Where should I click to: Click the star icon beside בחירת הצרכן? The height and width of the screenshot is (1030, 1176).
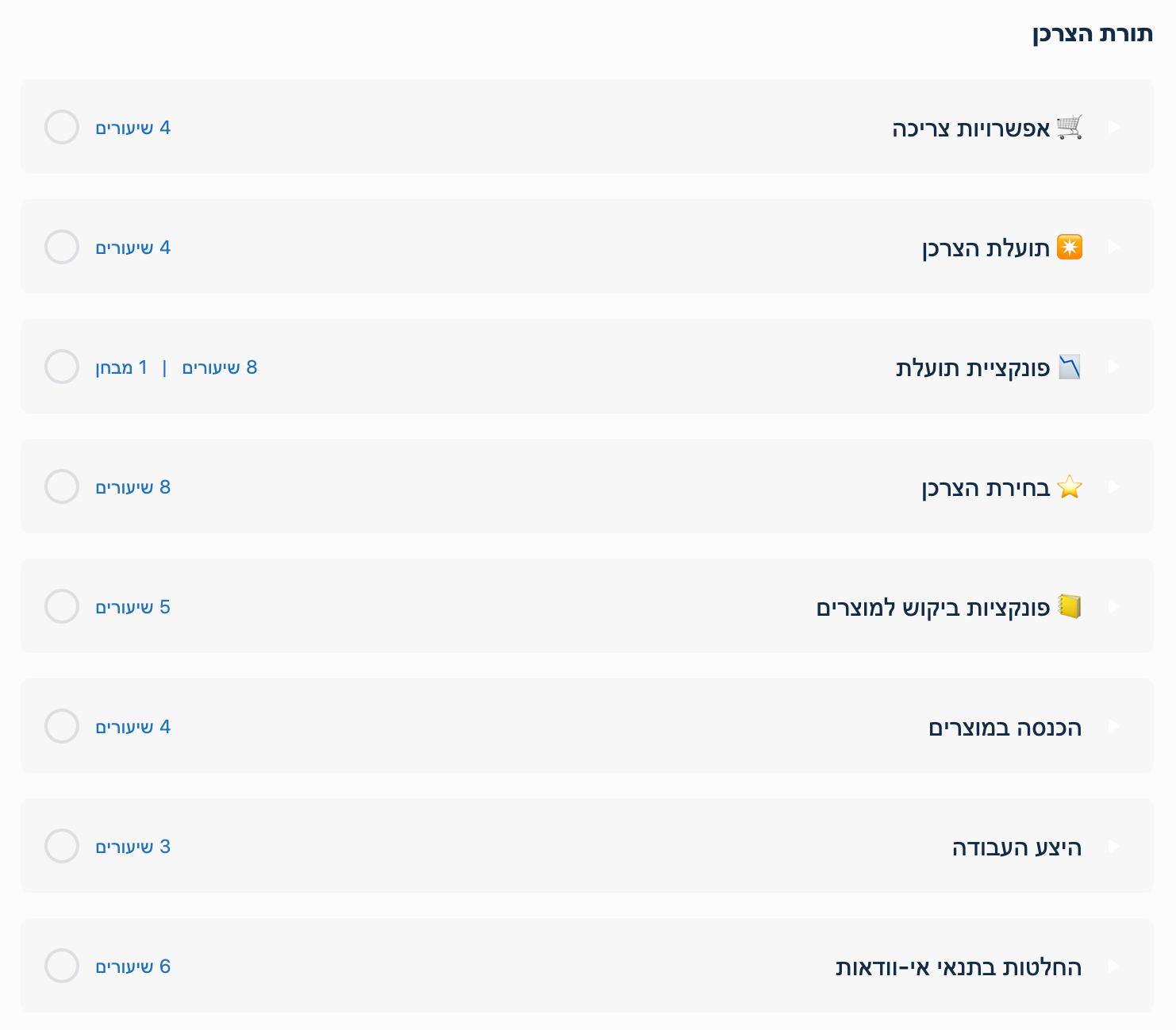[1070, 486]
